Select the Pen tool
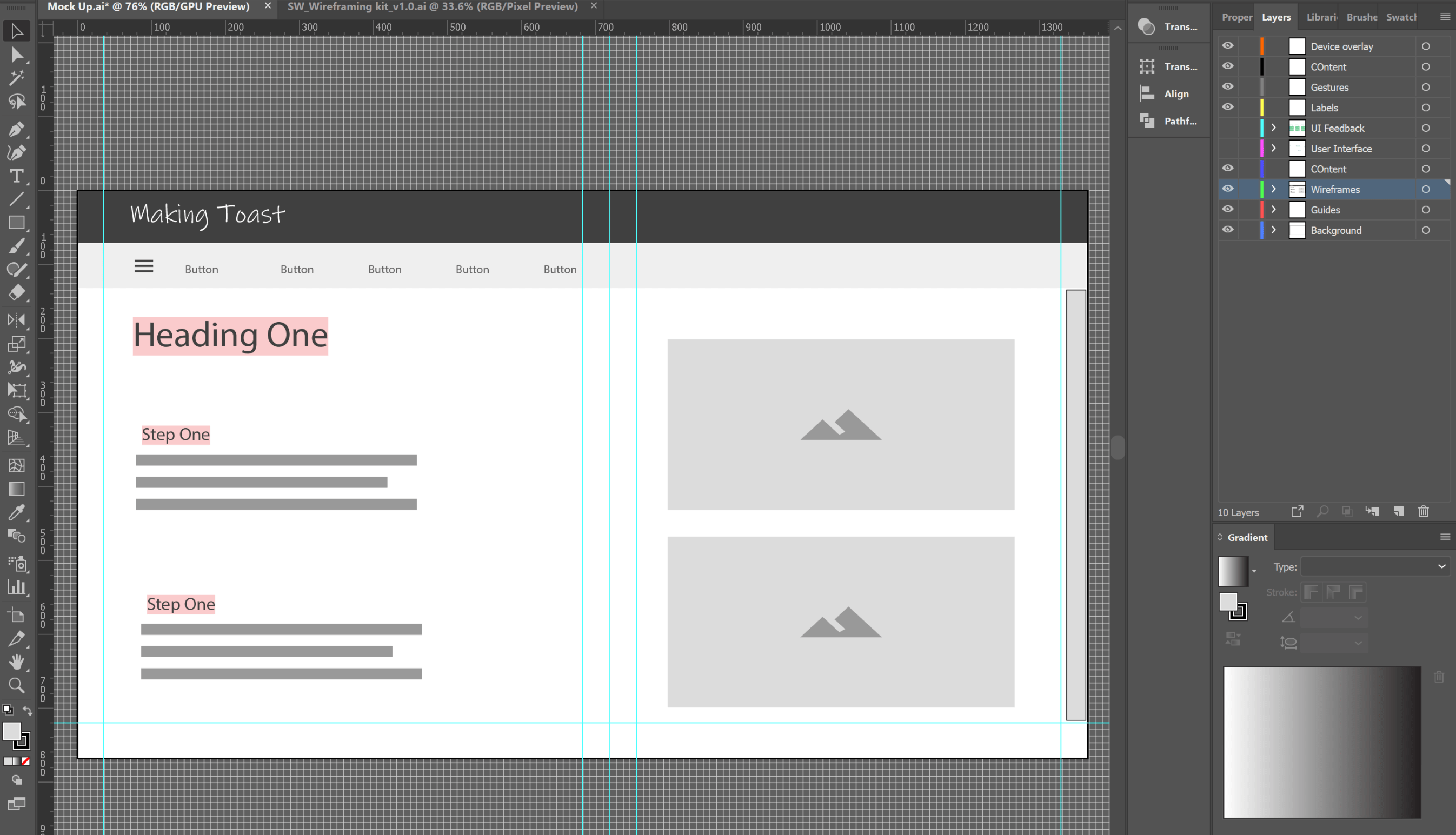Screen dimensions: 1456x835 pos(16,129)
